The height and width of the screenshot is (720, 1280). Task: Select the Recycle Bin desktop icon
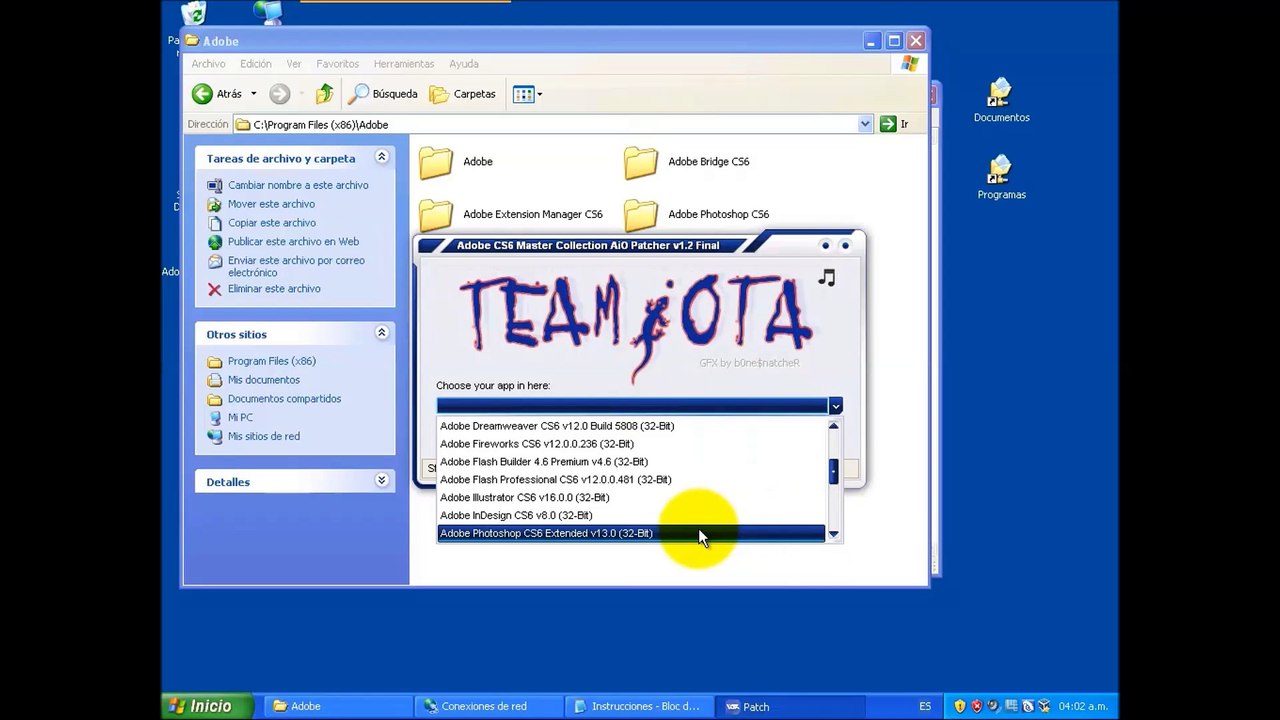coord(194,13)
